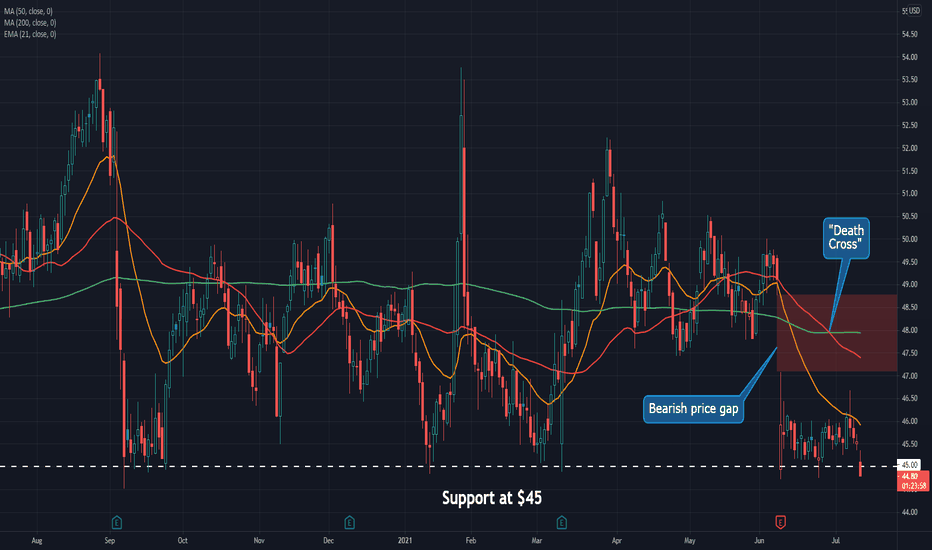The height and width of the screenshot is (550, 932).
Task: Click the earnings marker icon near December
Action: [x=350, y=523]
